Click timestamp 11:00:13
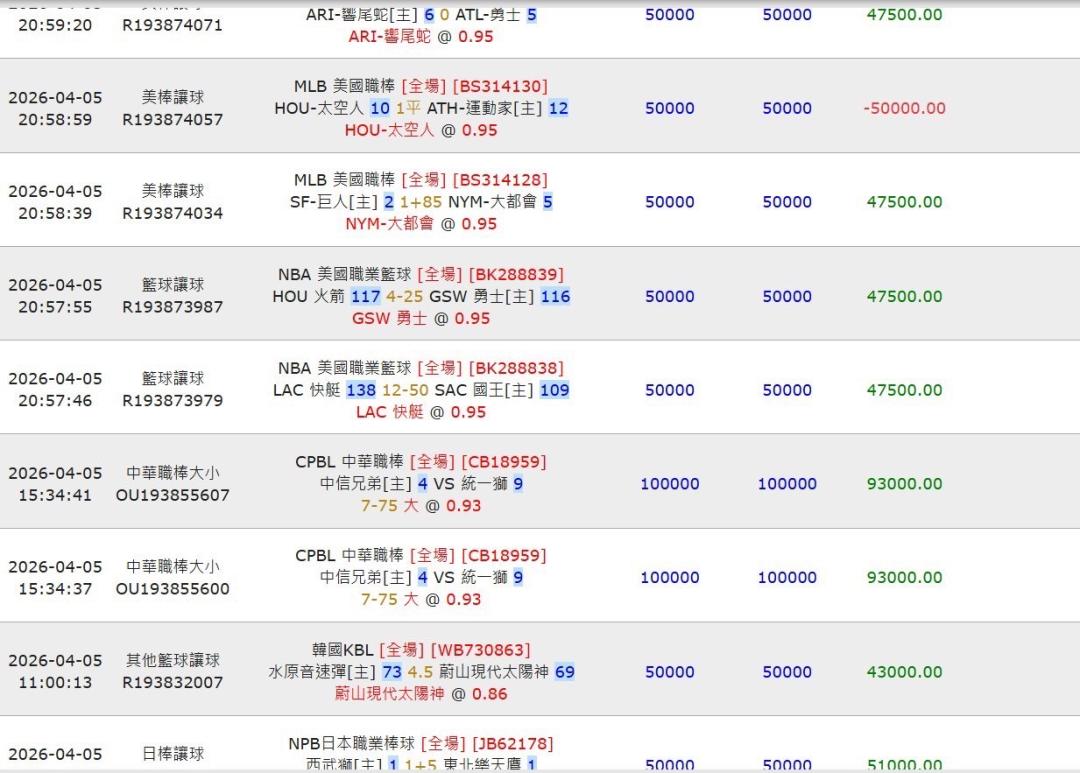The image size is (1080, 773). click(x=55, y=682)
